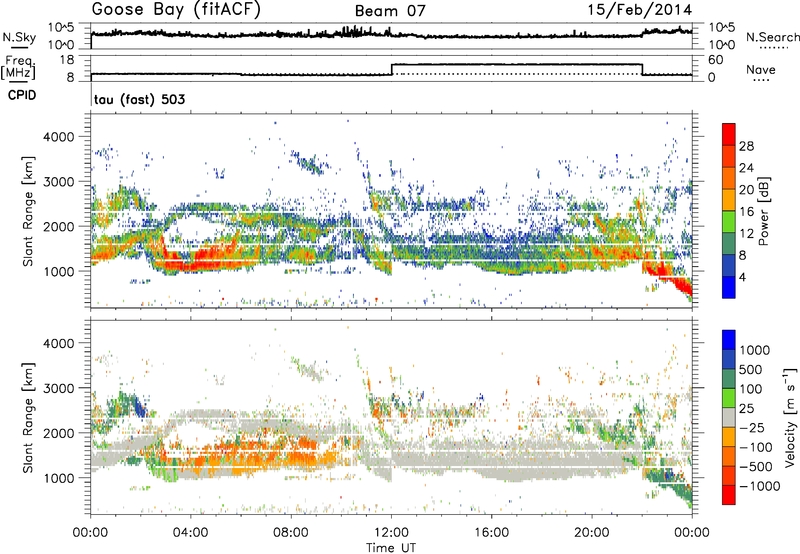The height and width of the screenshot is (554, 800).
Task: Click the '60' Nave axis value
Action: click(715, 60)
